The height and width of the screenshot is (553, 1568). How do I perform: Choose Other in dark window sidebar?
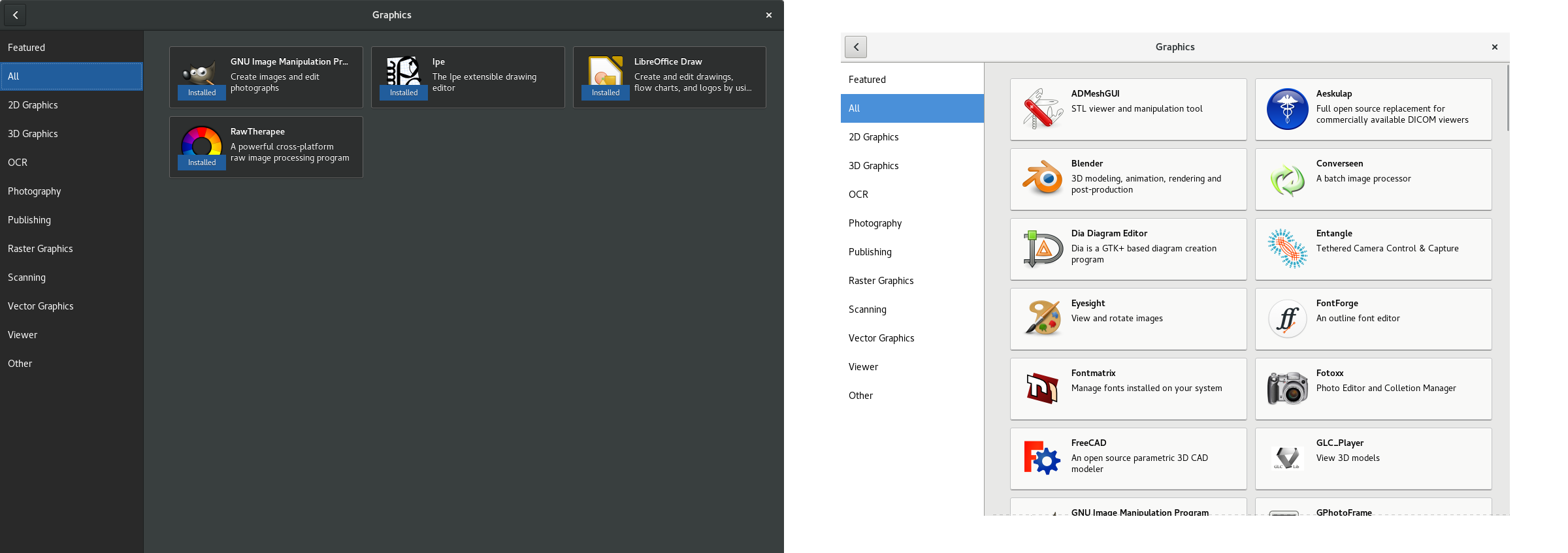tap(72, 364)
